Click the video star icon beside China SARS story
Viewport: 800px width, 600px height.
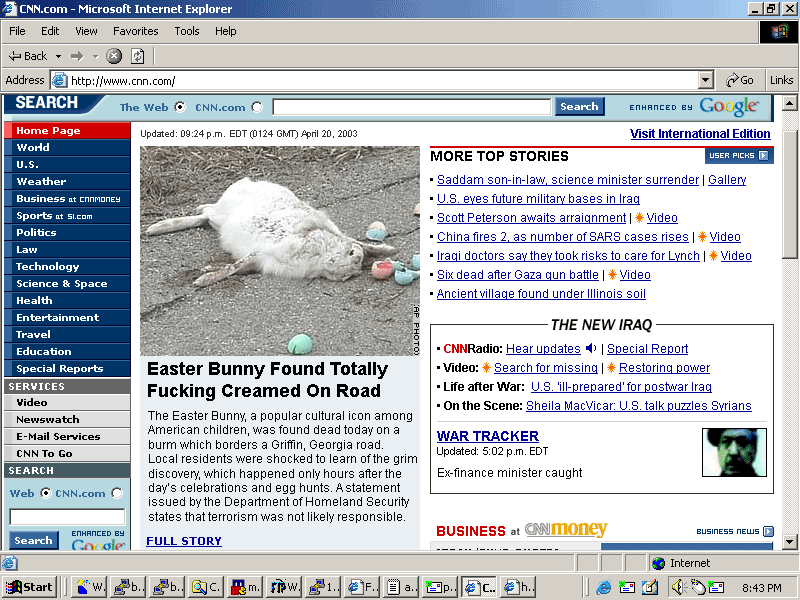click(x=702, y=237)
